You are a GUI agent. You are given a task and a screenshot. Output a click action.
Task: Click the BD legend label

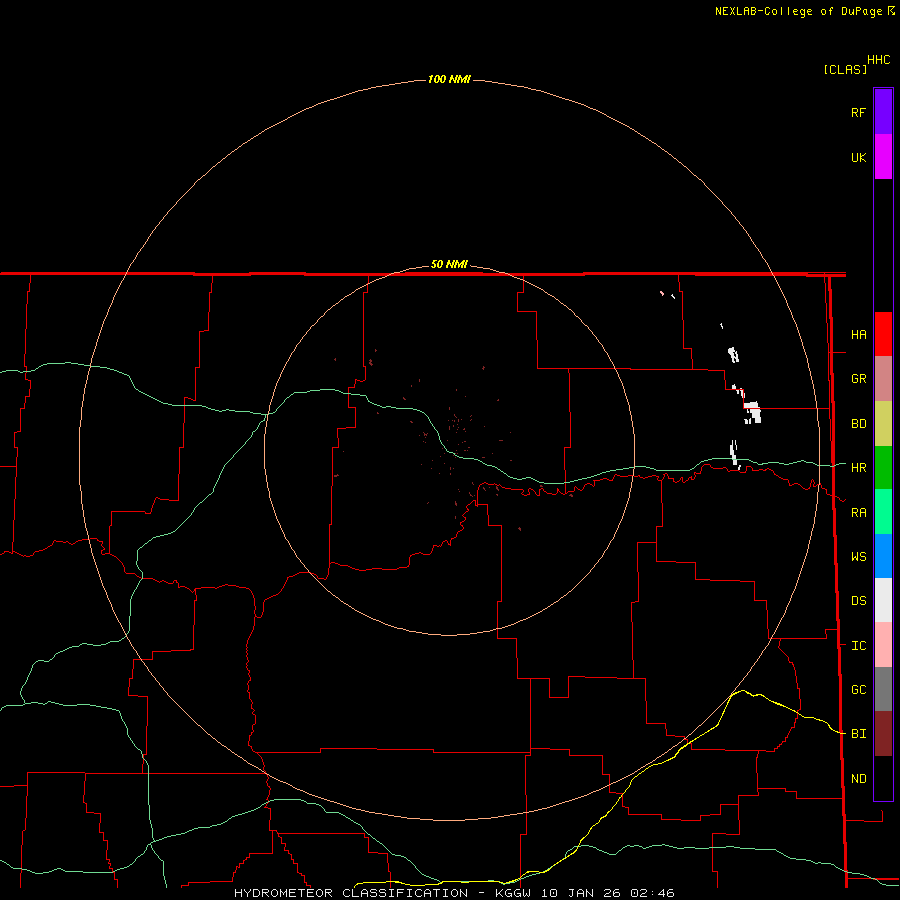(x=858, y=424)
